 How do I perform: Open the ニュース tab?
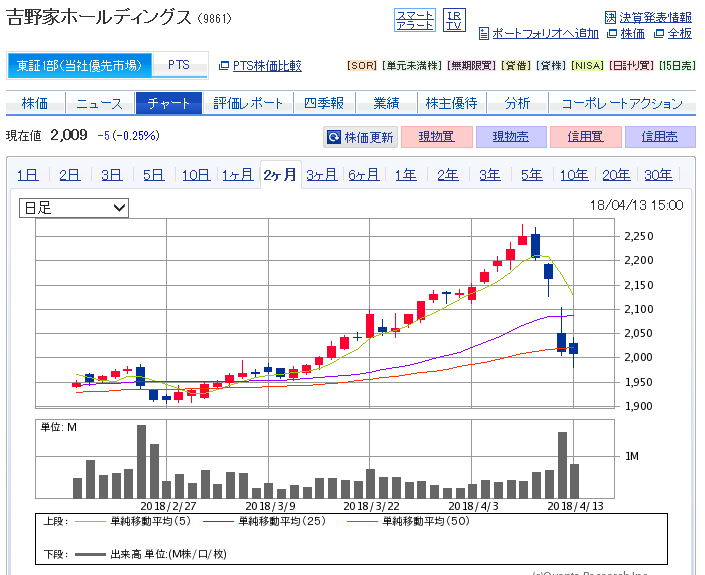[x=100, y=103]
